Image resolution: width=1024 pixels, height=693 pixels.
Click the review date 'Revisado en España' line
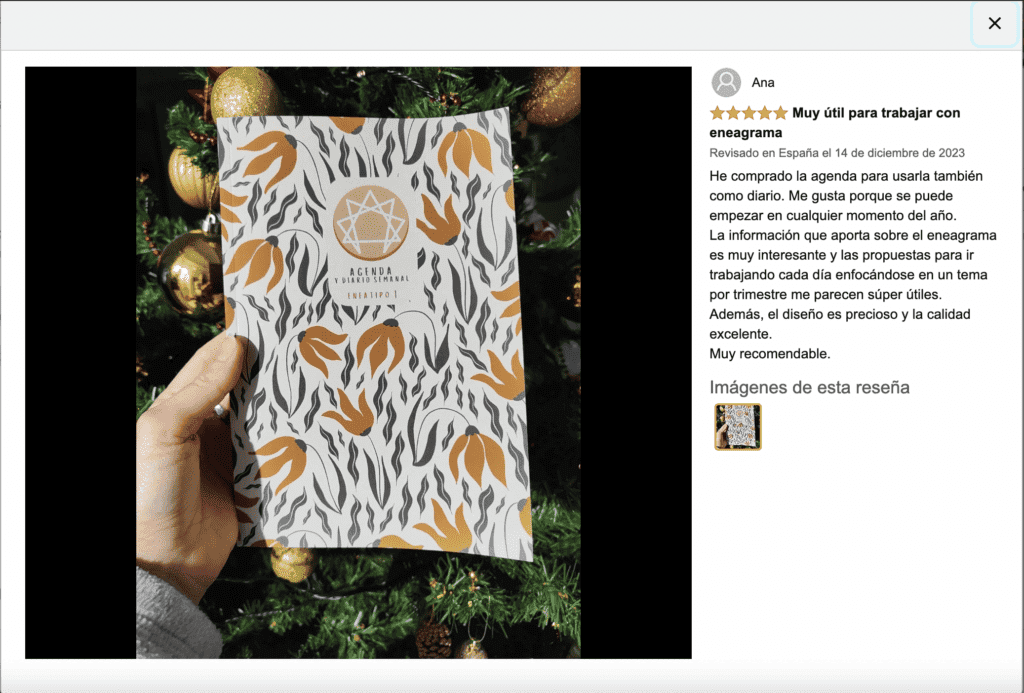pos(837,153)
